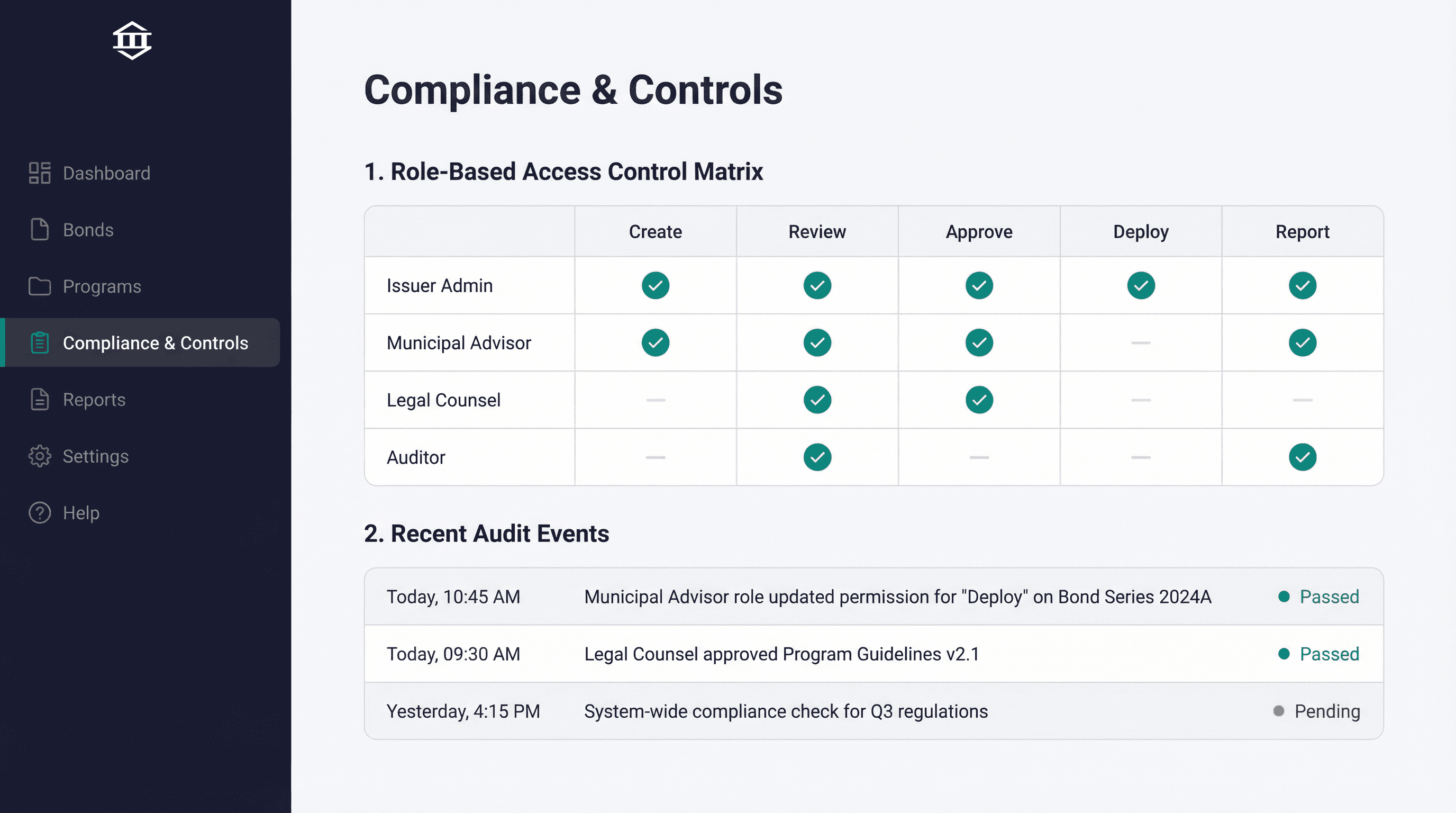Click Pending status on Q3 compliance check
Screen dimensions: 1456x813
click(x=1317, y=711)
